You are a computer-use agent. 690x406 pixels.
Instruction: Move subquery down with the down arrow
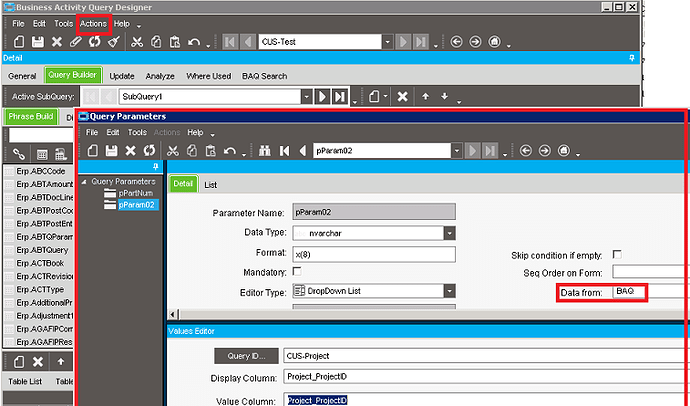tap(444, 96)
